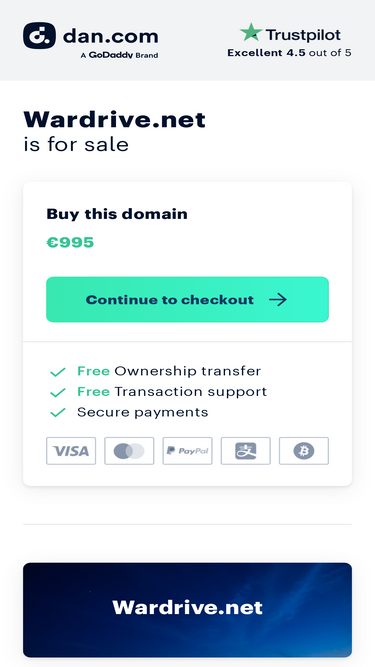This screenshot has width=375, height=667.
Task: Click the dan.com logo icon
Action: click(x=39, y=36)
